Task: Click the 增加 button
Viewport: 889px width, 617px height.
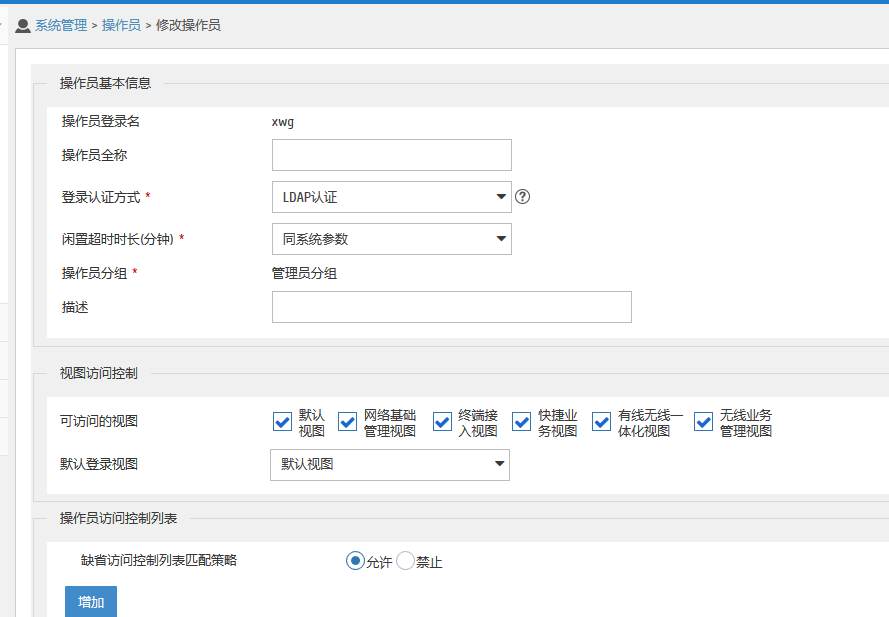Action: point(91,602)
